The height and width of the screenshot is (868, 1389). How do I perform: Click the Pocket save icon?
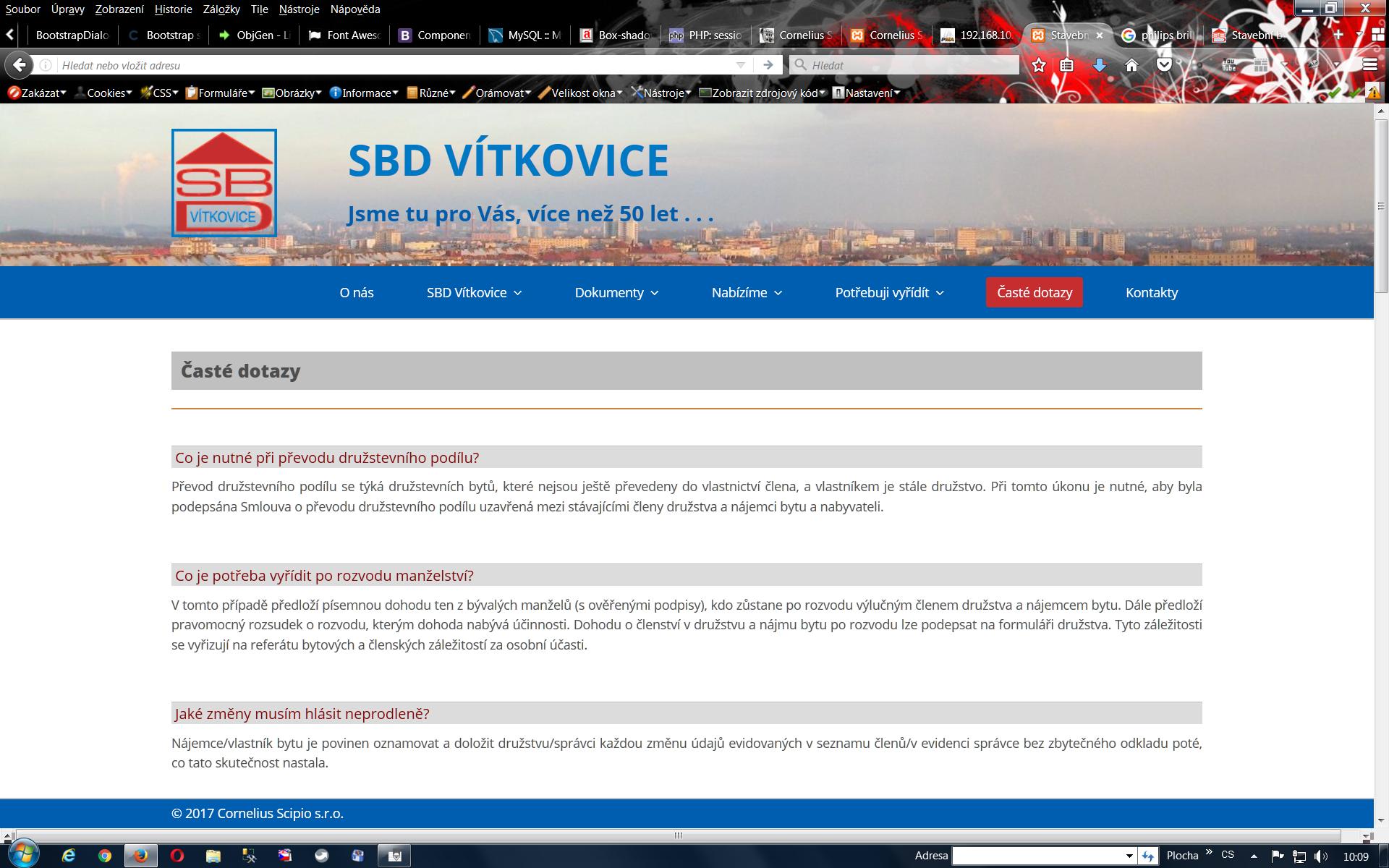(x=1164, y=65)
